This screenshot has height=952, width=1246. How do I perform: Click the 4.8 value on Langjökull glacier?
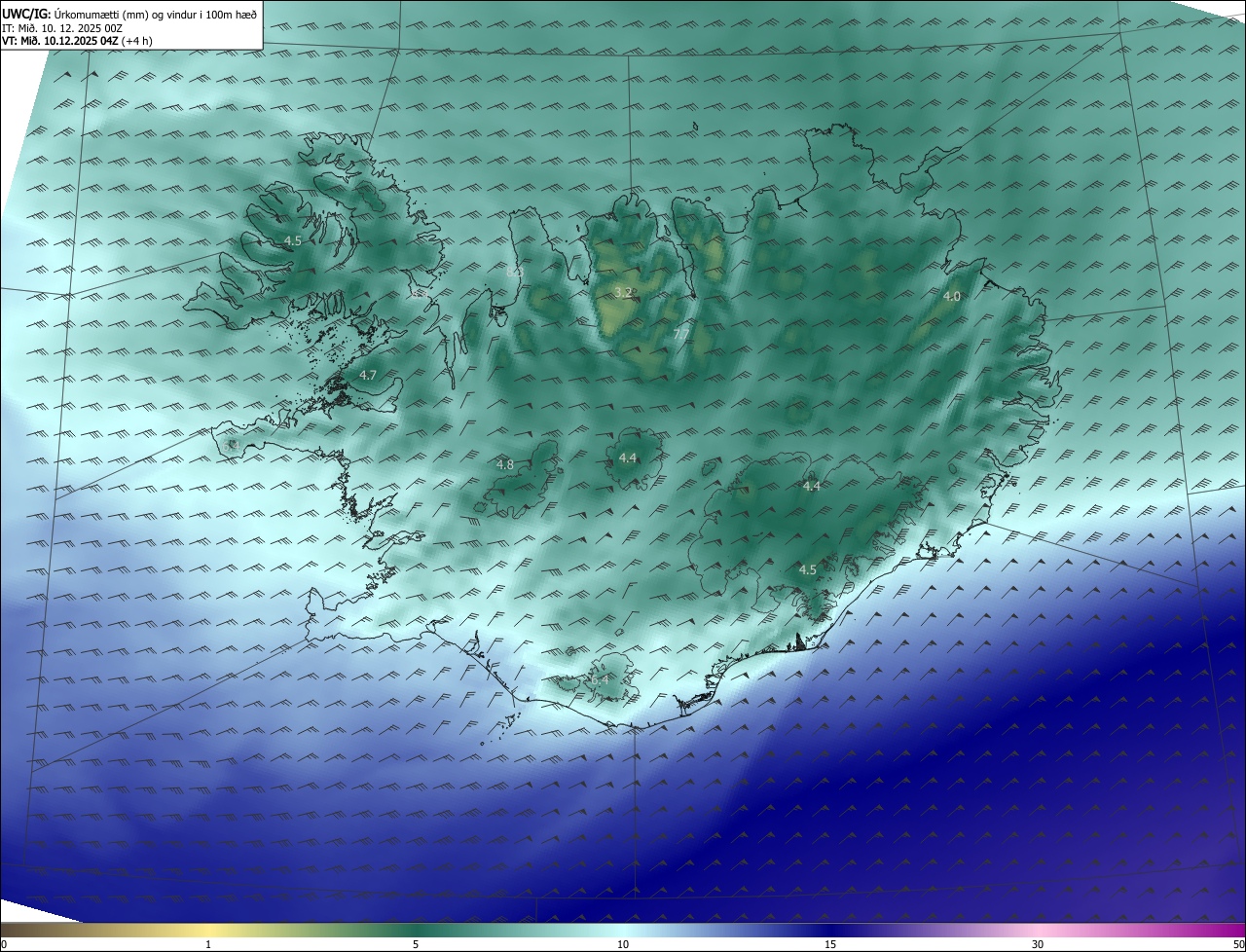504,465
